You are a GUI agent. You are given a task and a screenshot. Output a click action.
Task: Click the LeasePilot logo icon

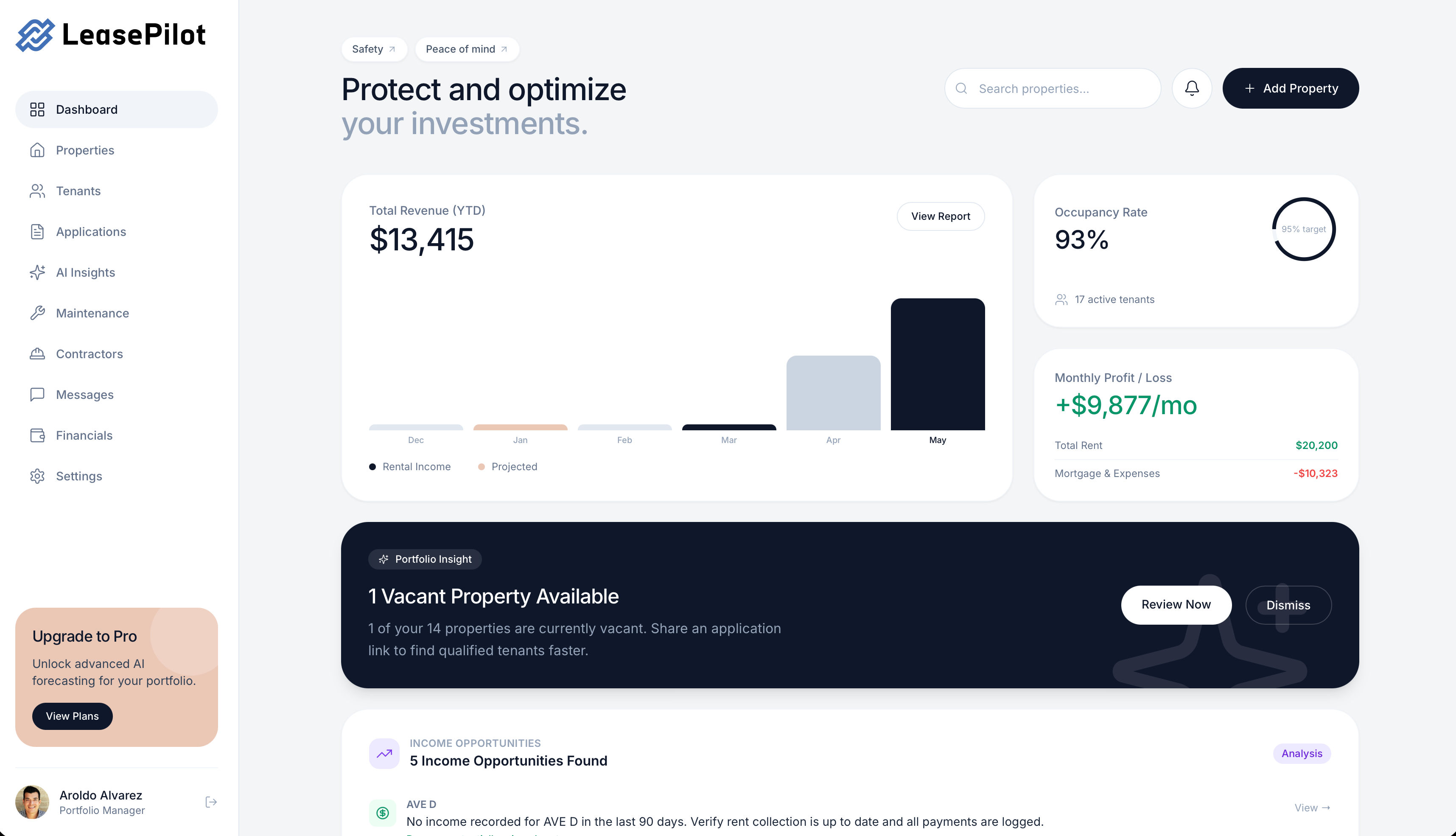pyautogui.click(x=35, y=35)
